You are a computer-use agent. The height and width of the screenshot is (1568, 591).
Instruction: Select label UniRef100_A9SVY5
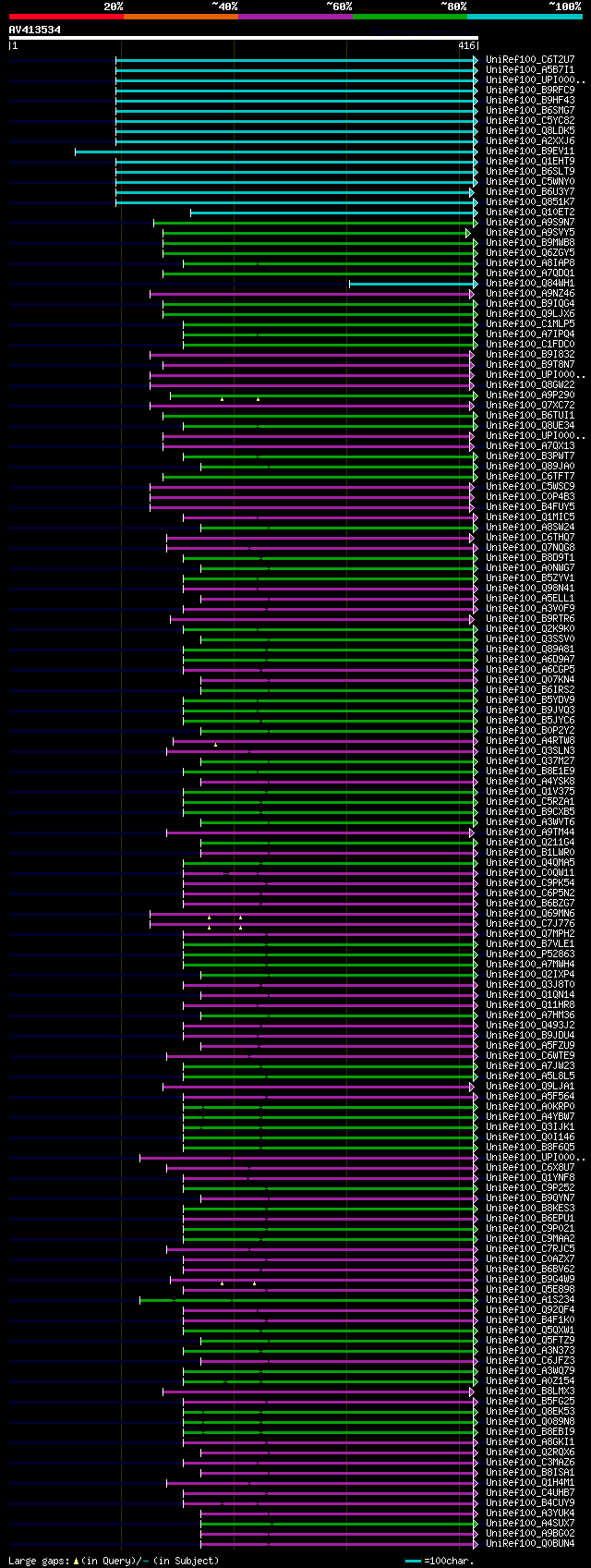point(530,232)
